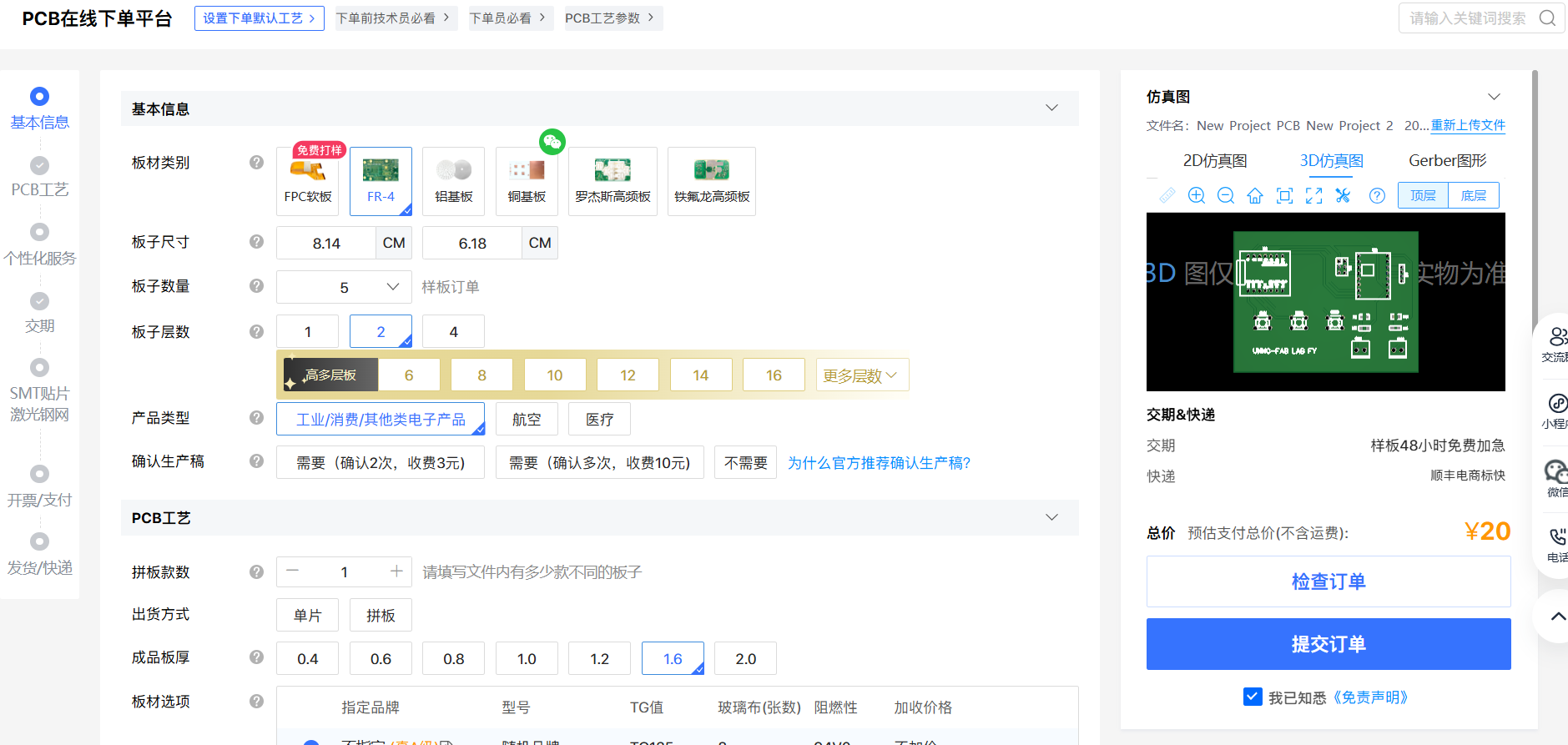The height and width of the screenshot is (745, 1568).
Task: Show the 底层 bottom layer view
Action: [x=1473, y=195]
